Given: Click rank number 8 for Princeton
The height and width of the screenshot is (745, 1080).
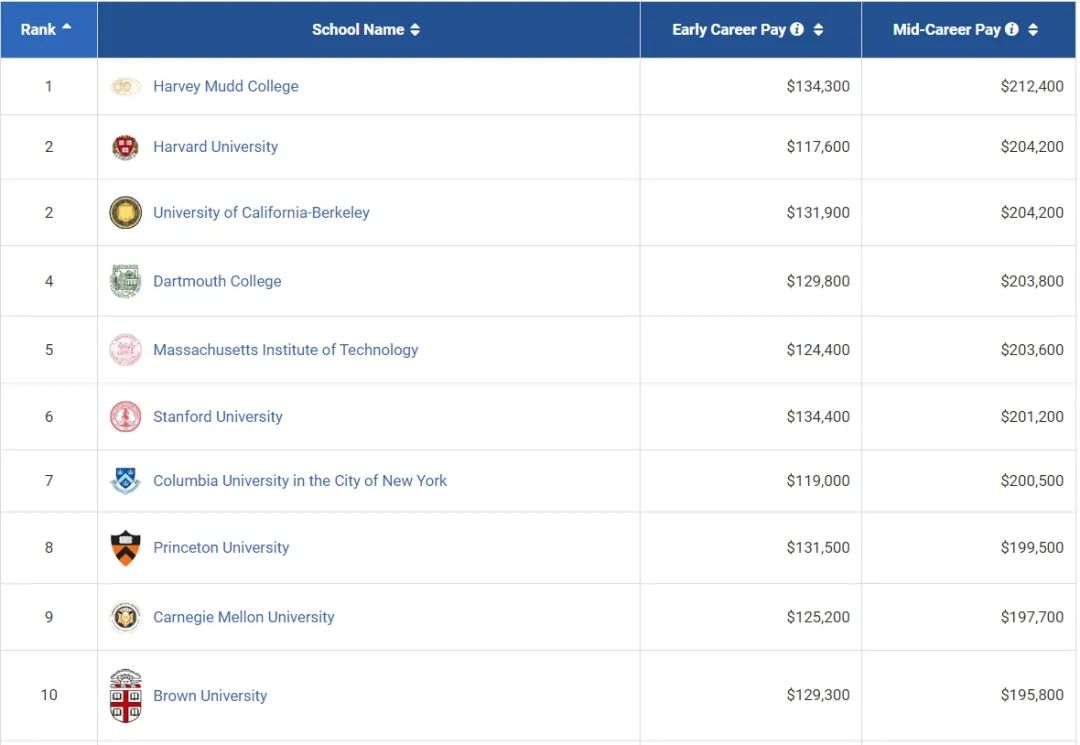Looking at the screenshot, I should point(49,547).
